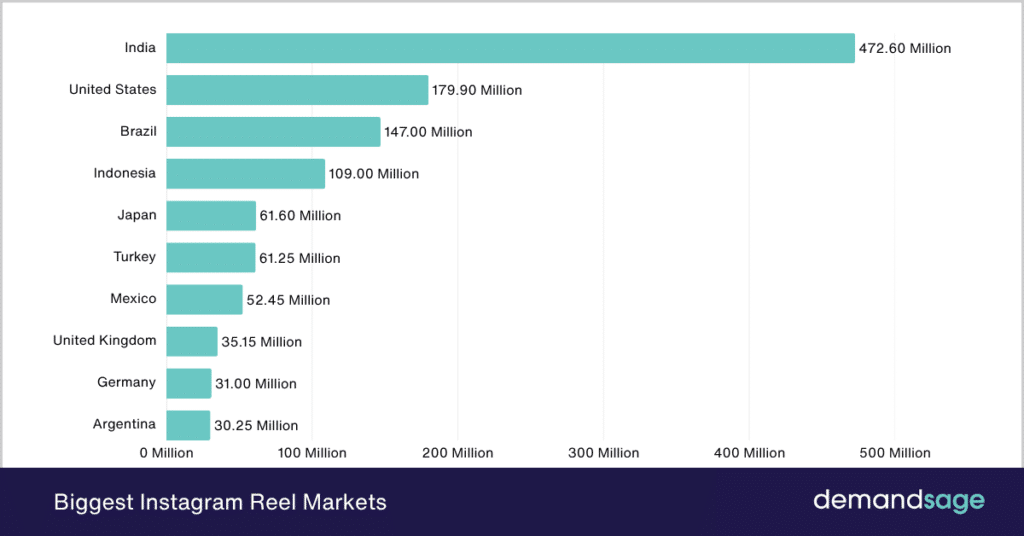This screenshot has height=536, width=1024.
Task: Click the demandsage logo
Action: coord(899,501)
